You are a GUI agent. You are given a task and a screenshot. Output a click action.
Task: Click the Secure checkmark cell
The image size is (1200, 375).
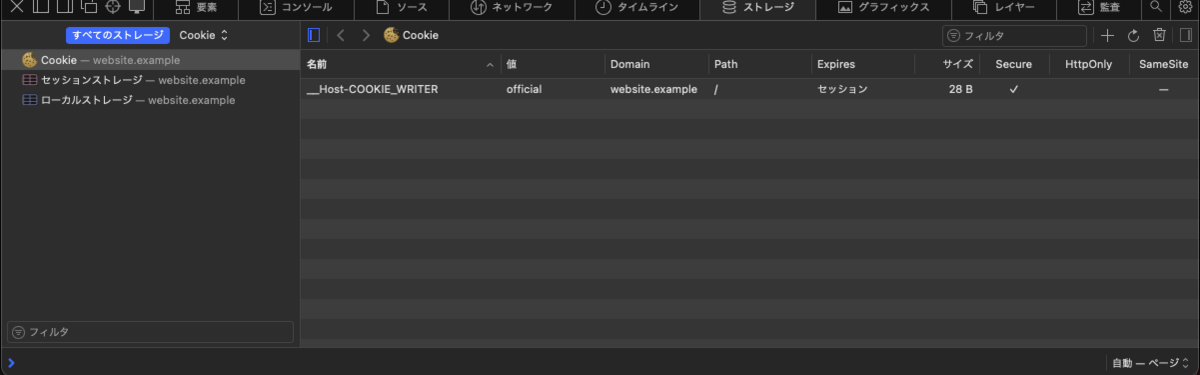(x=1013, y=89)
